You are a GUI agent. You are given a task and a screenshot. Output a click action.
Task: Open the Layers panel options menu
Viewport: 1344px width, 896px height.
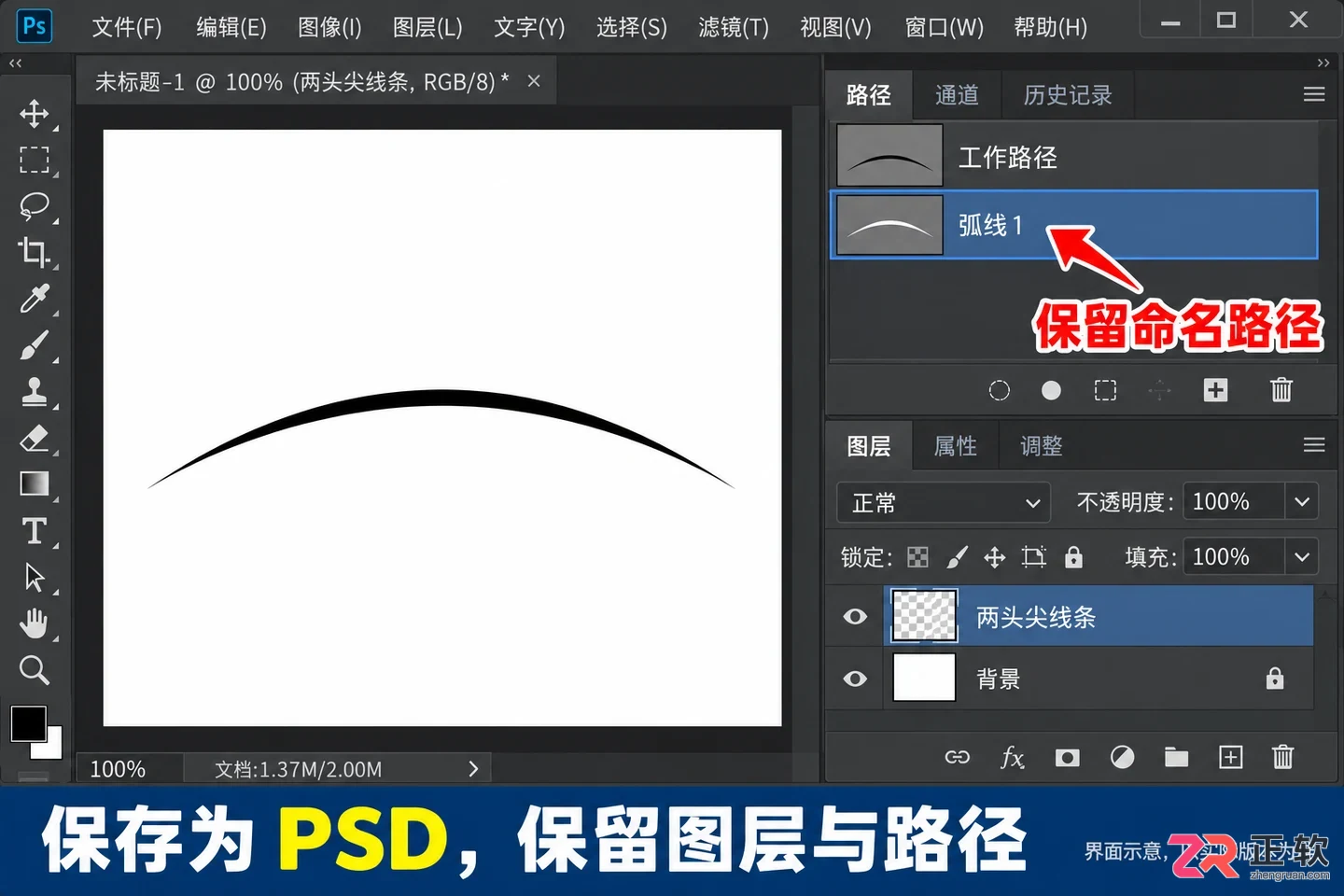[1314, 445]
